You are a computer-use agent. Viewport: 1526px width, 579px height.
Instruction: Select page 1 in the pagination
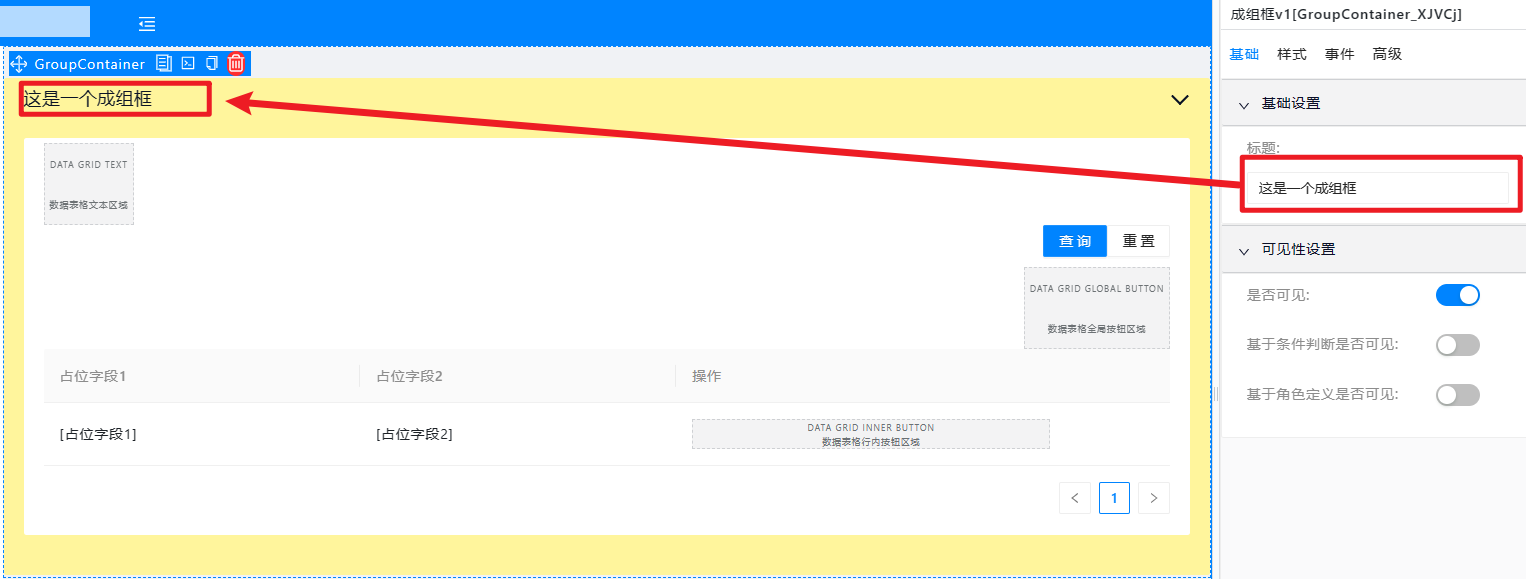point(1114,498)
